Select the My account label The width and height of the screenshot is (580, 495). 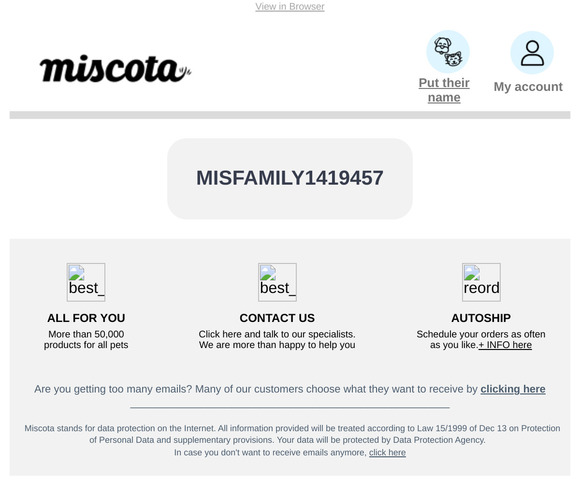[x=528, y=87]
